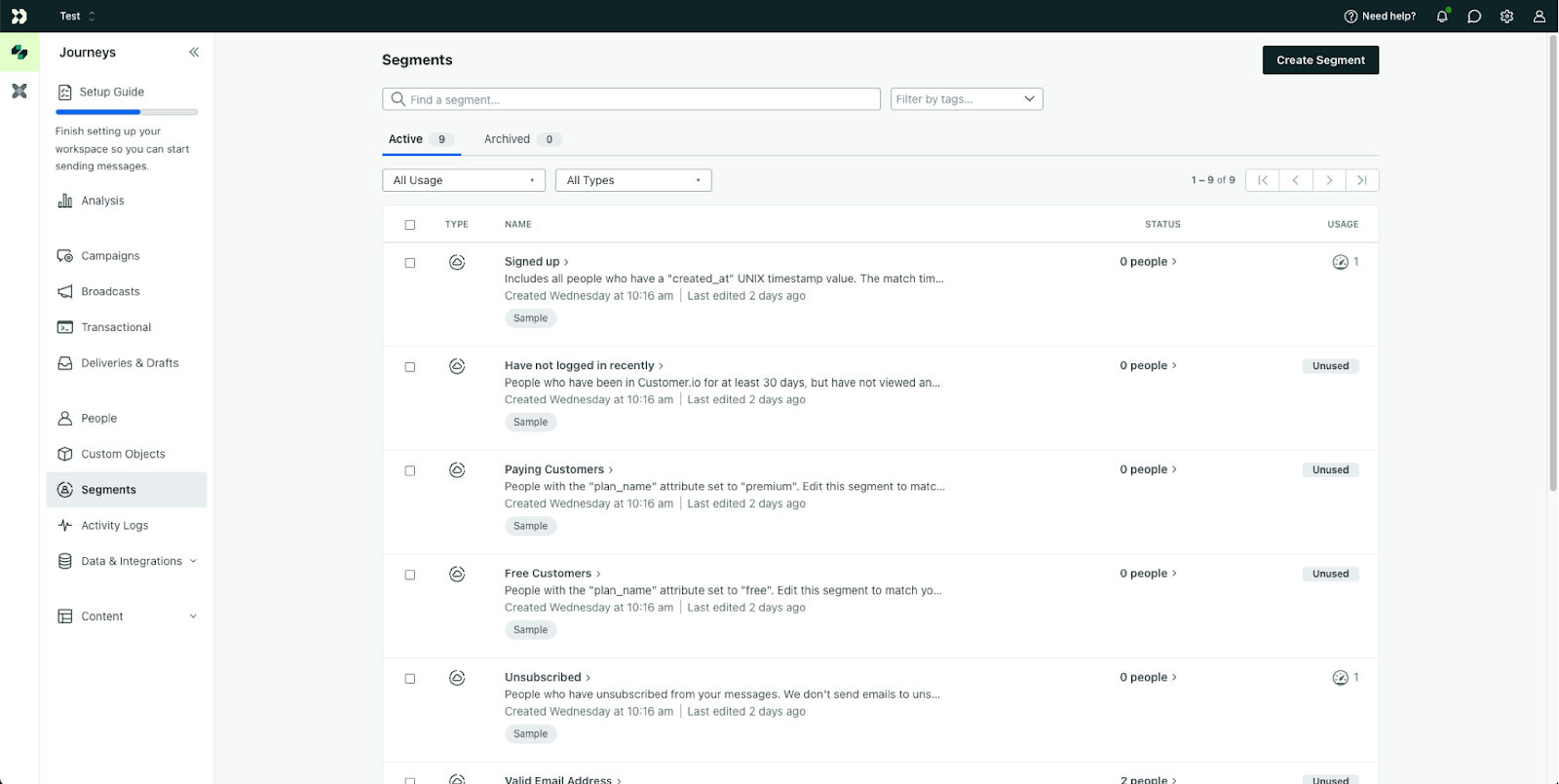The width and height of the screenshot is (1559, 784).
Task: Expand 0 people status for Signed up
Action: [x=1149, y=262]
